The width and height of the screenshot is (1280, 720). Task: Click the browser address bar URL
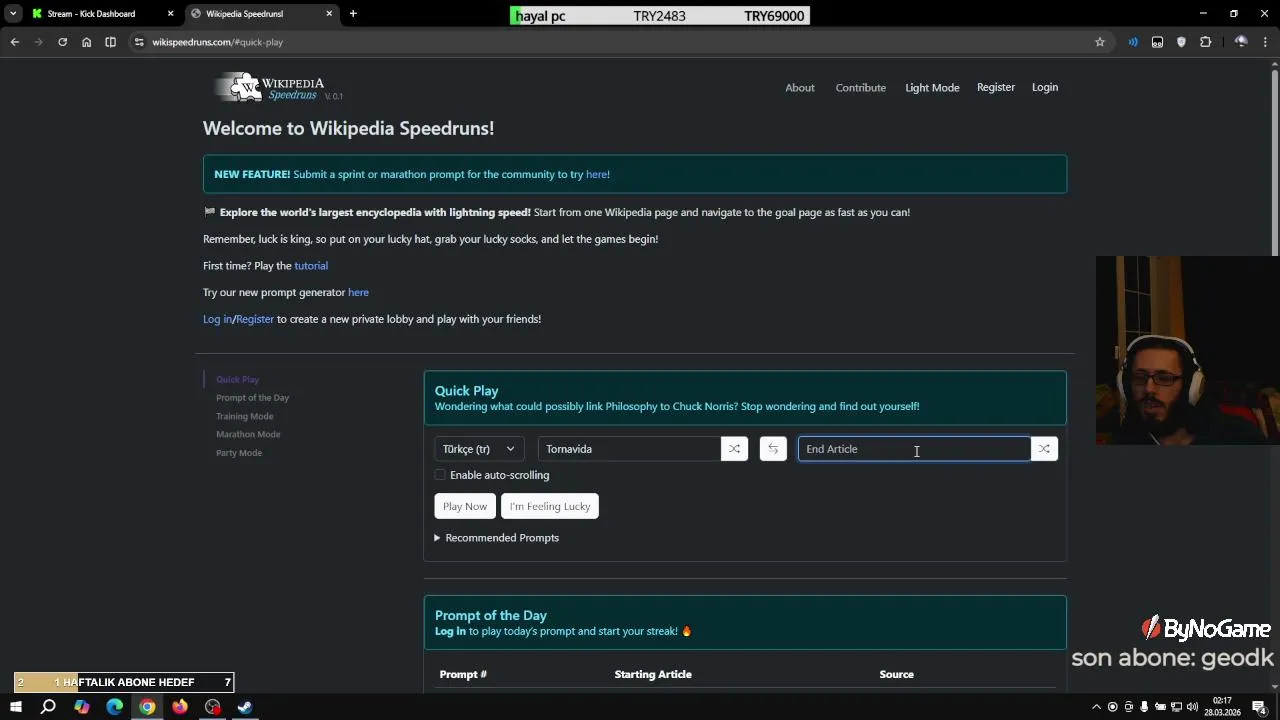(x=217, y=42)
